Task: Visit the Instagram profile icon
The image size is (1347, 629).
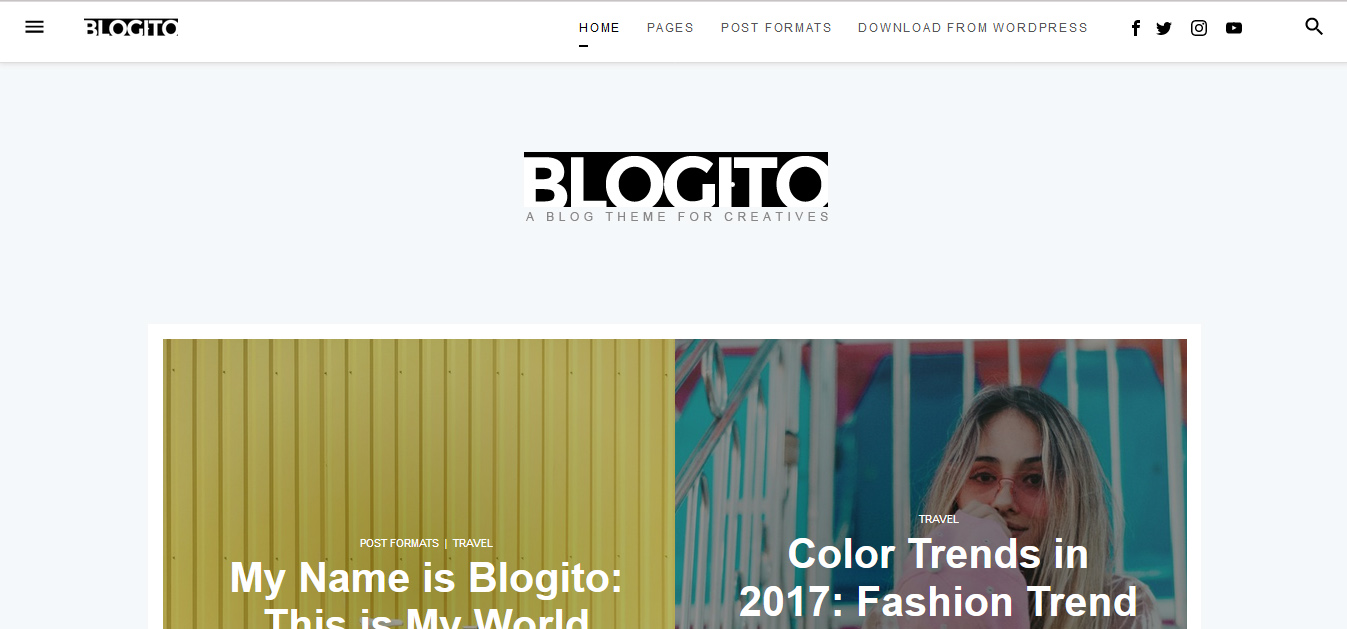Action: click(x=1199, y=28)
